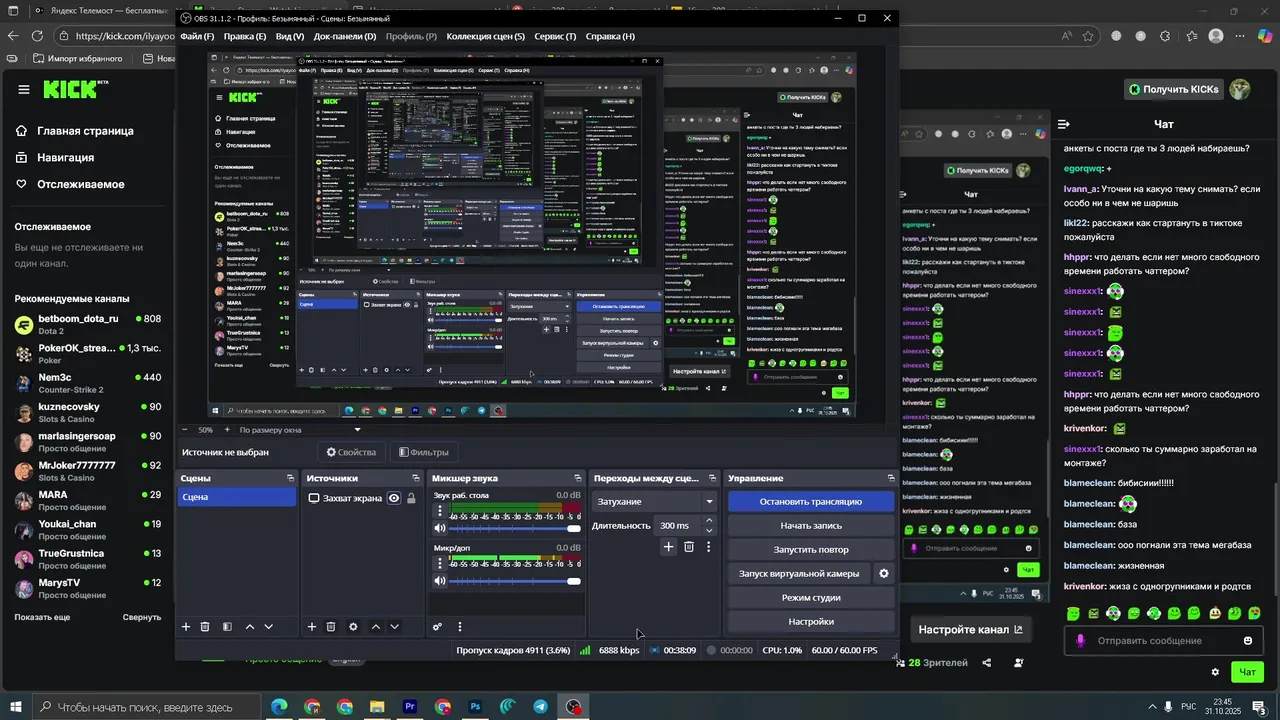The image size is (1280, 720).
Task: Mute the desktop audio (Звук раб. стола) channel
Action: tap(439, 528)
